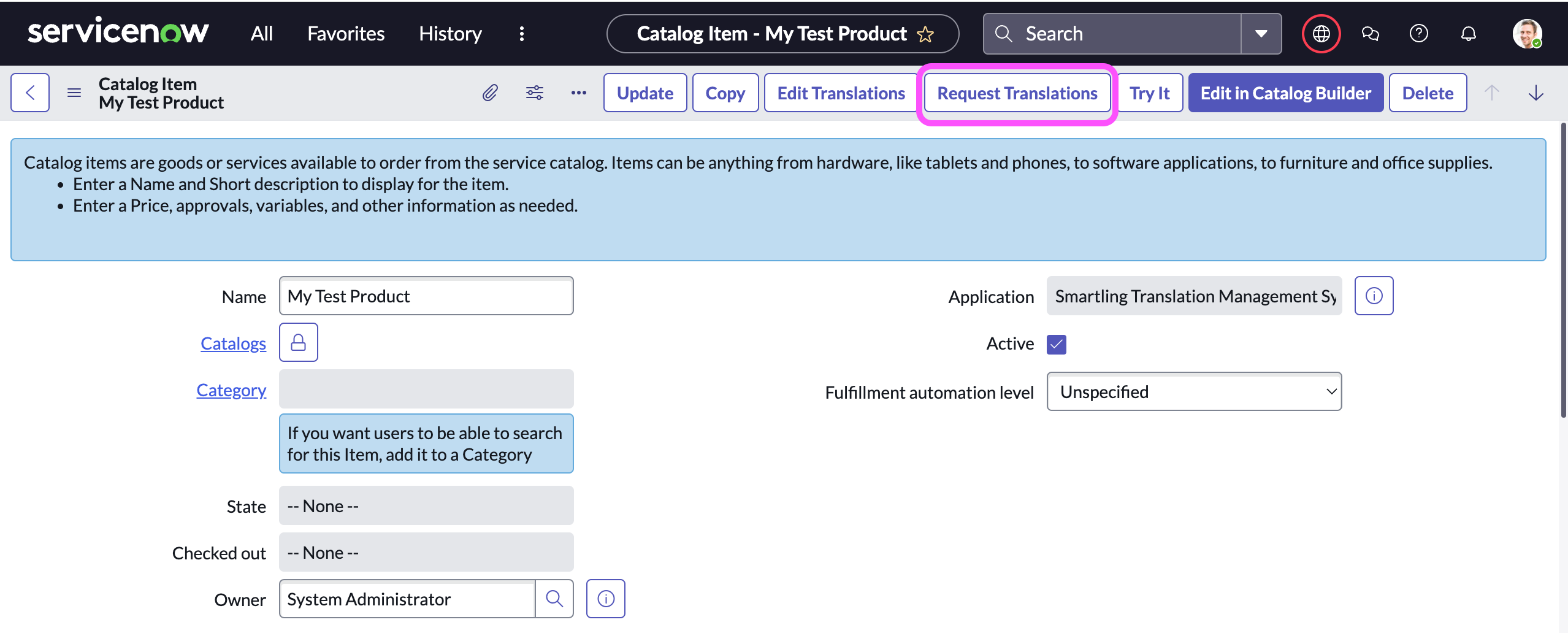Toggle the Active checkbox
This screenshot has width=1568, height=633.
click(x=1057, y=344)
